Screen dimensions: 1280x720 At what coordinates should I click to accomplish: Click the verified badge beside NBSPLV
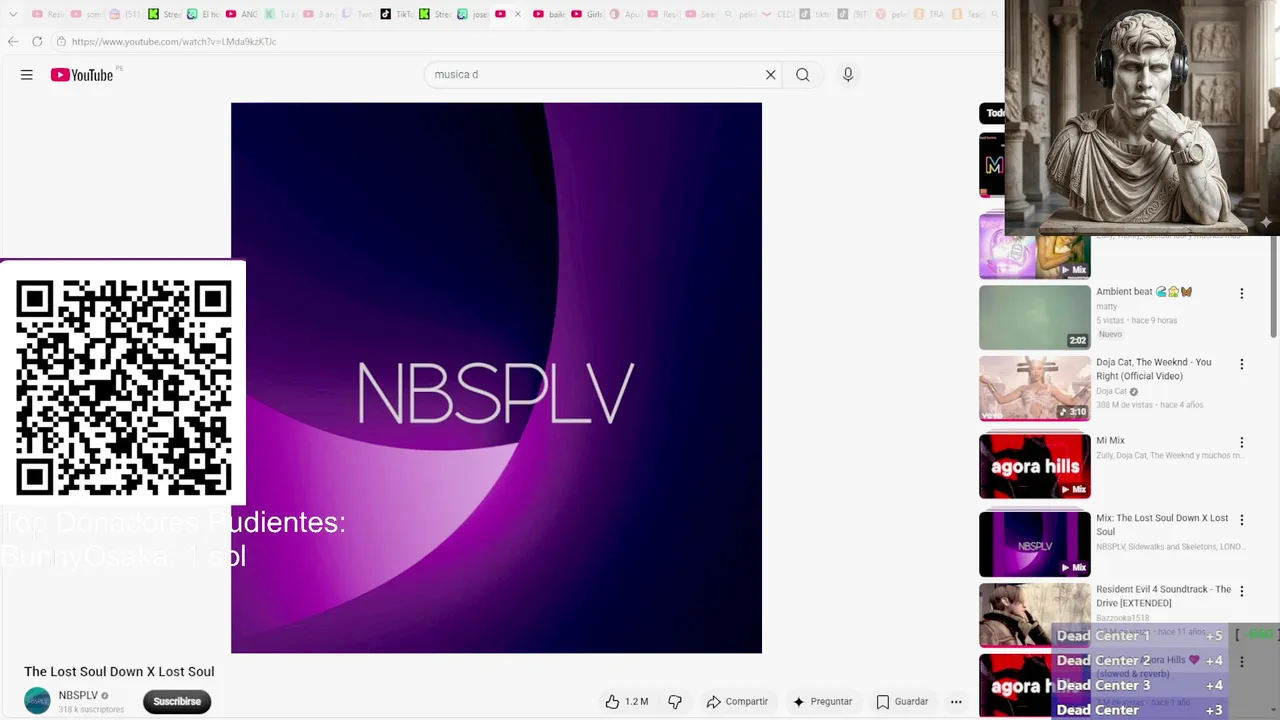pyautogui.click(x=105, y=696)
